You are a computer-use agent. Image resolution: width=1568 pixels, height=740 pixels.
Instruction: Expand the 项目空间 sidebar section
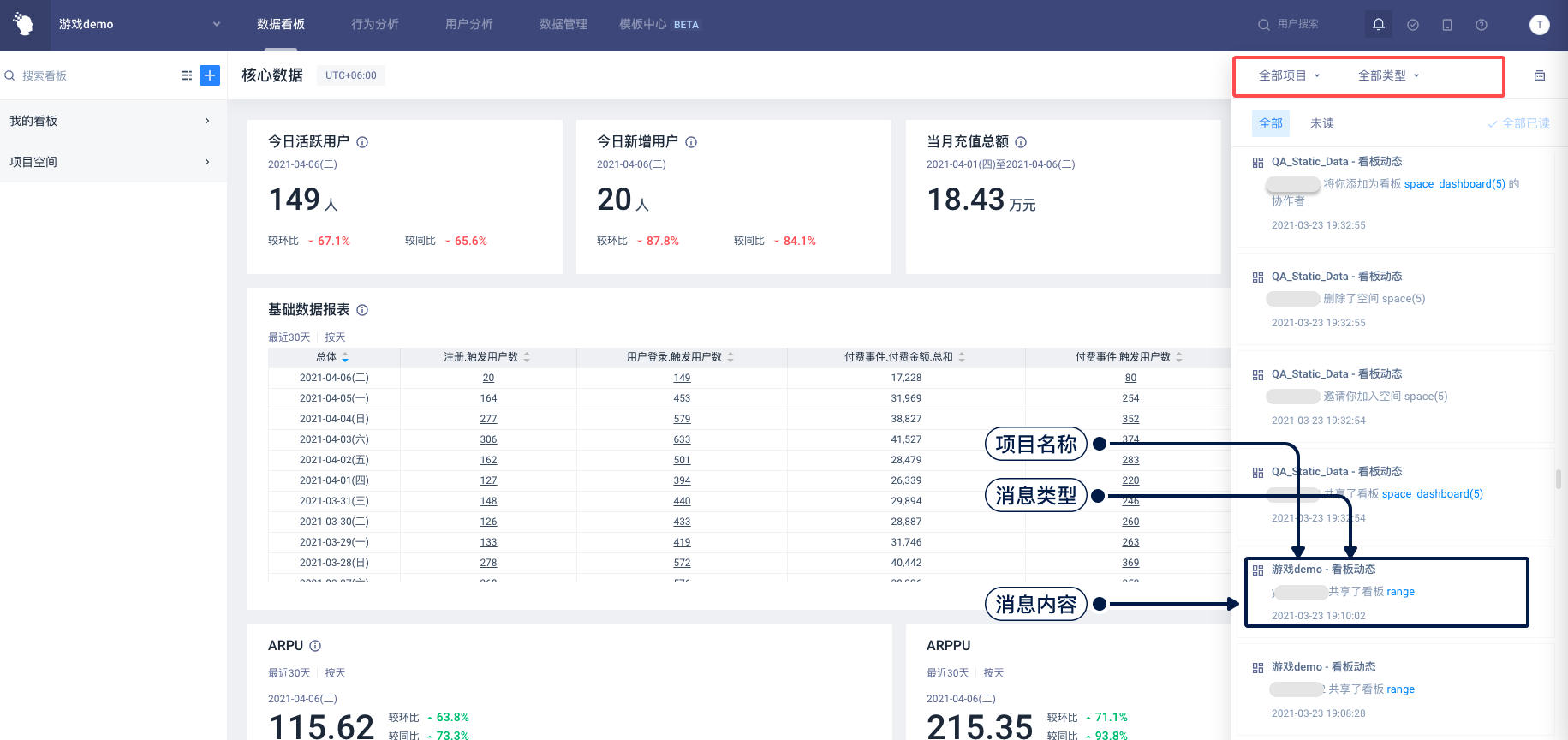(111, 162)
